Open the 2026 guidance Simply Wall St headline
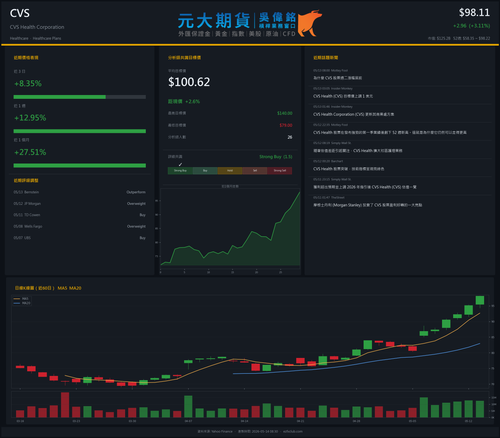Viewport: 500px width, 438px height. (x=365, y=187)
